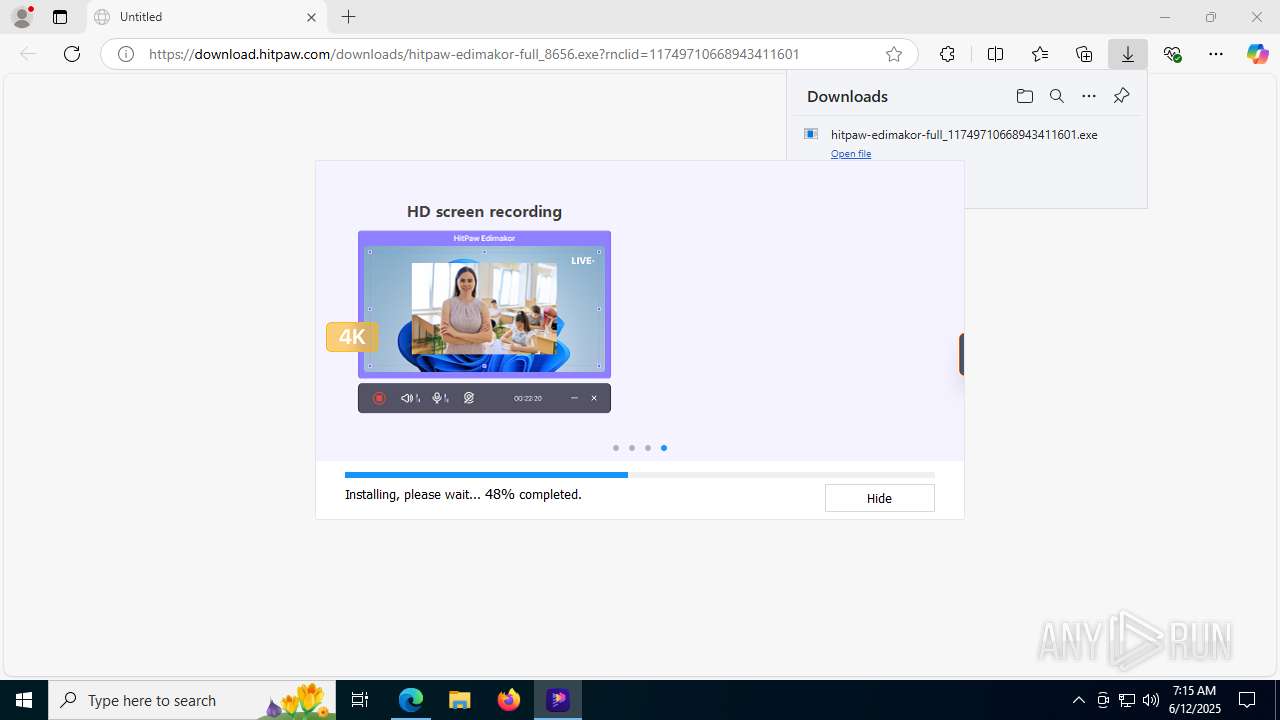Select the first carousel dot
1280x720 pixels.
coord(616,448)
